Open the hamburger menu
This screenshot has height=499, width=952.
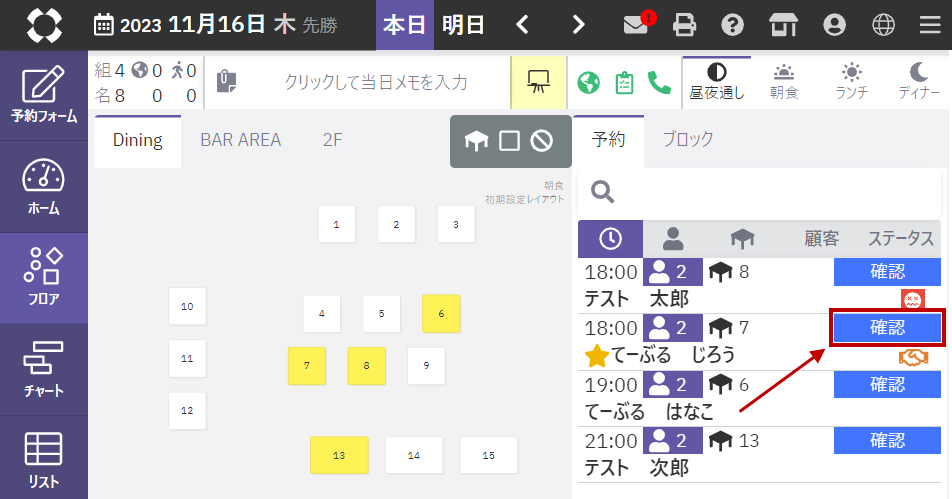[930, 25]
